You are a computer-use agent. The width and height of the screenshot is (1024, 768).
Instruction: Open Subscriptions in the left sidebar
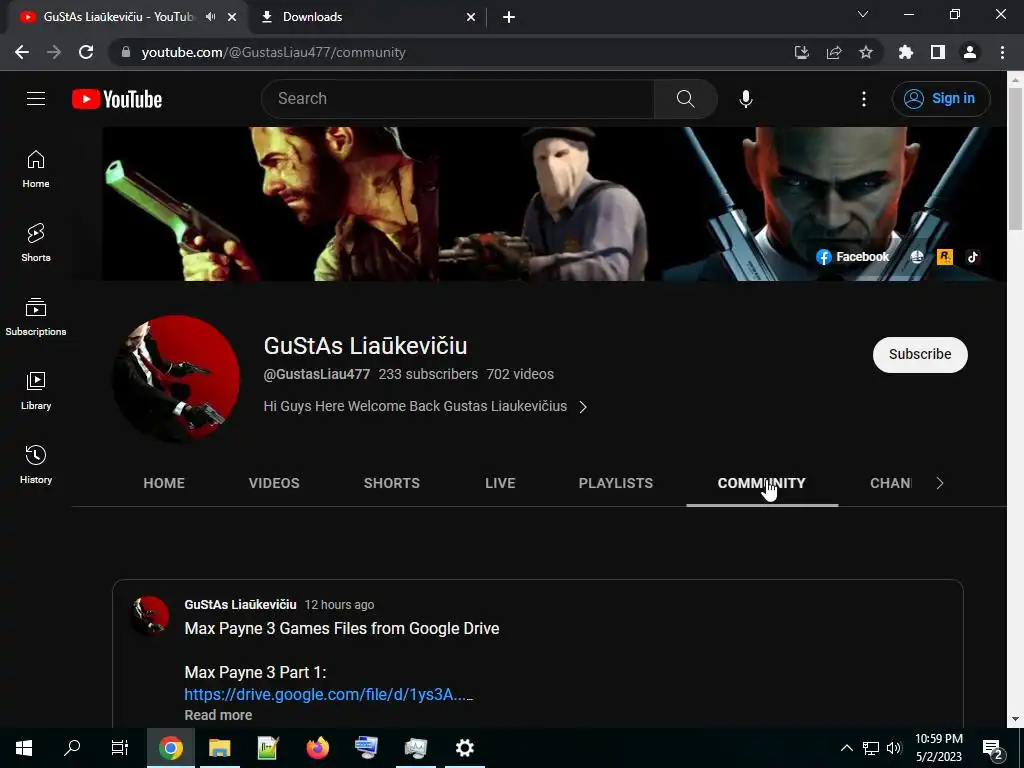tap(36, 317)
